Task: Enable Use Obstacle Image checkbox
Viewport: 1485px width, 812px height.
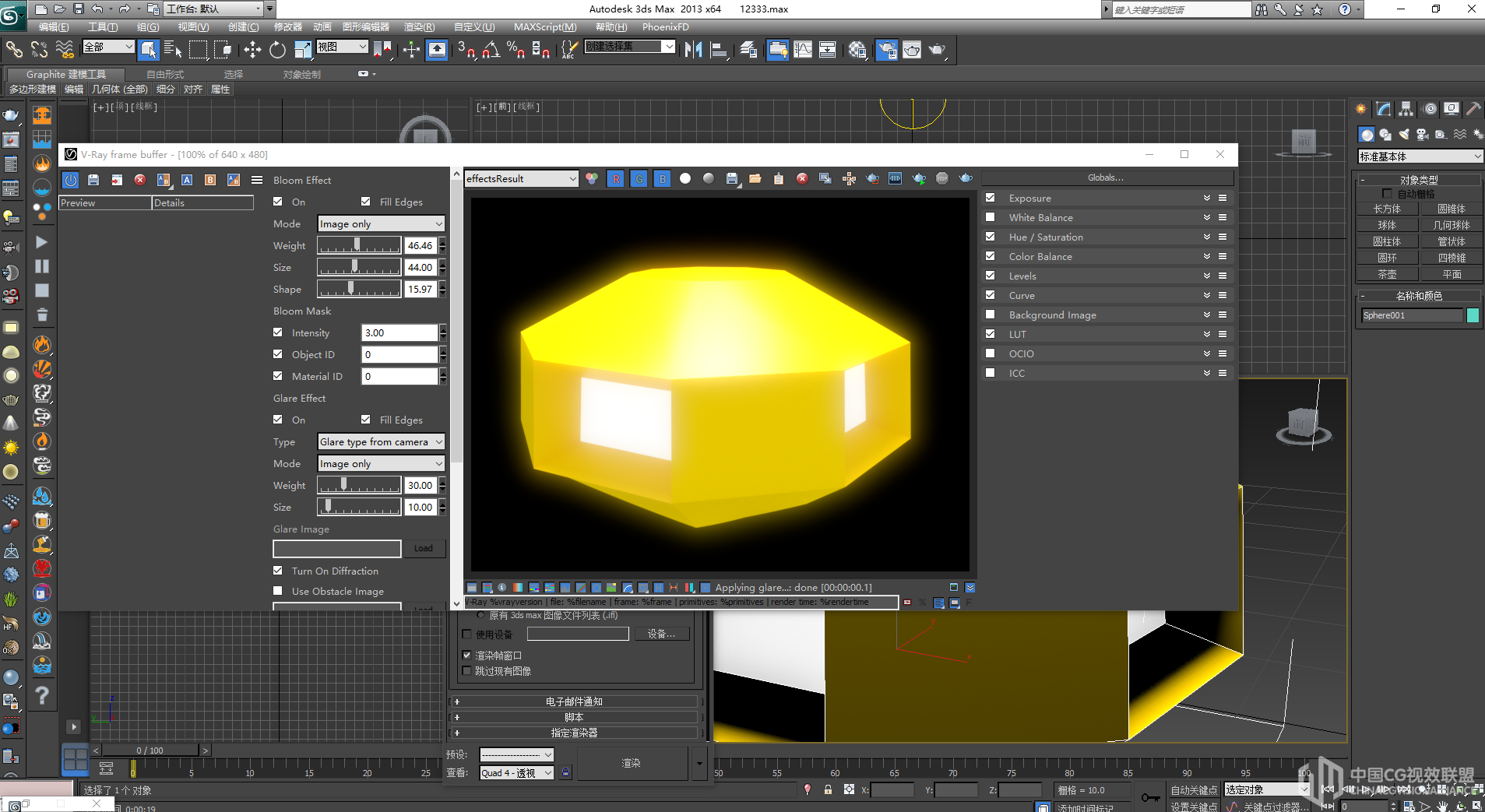Action: pos(278,591)
